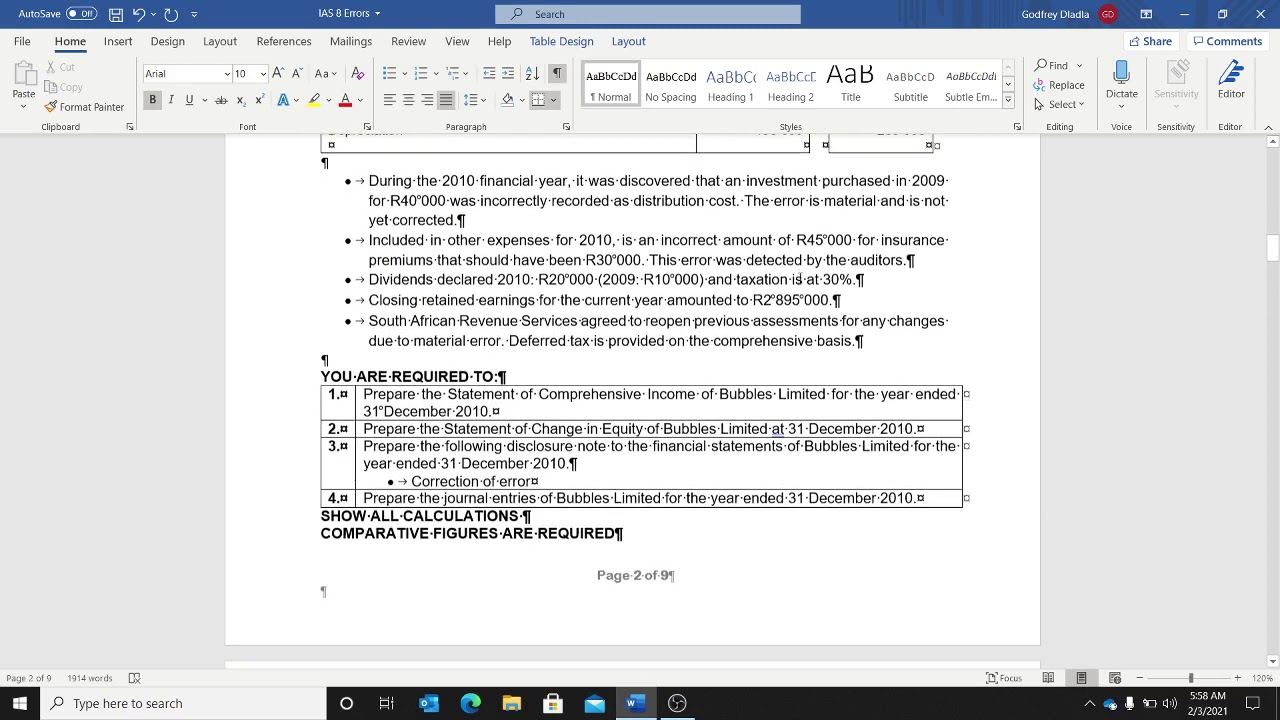
Task: Toggle Underline formatting
Action: (x=189, y=100)
